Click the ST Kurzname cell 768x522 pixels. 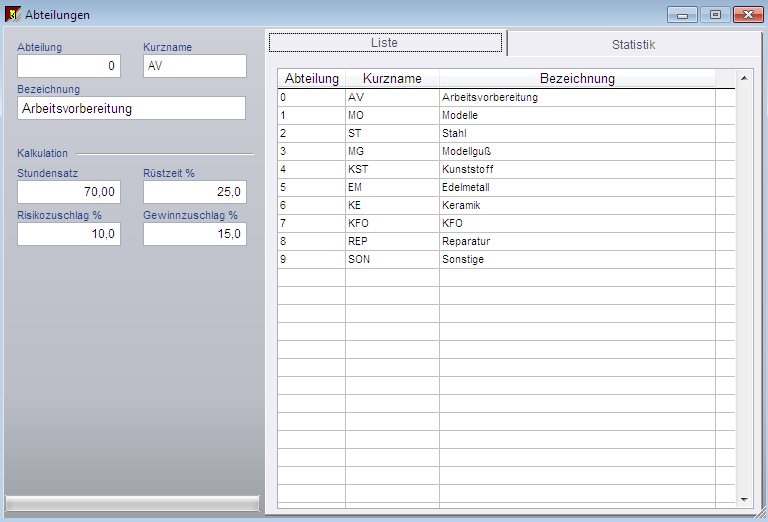click(x=392, y=133)
